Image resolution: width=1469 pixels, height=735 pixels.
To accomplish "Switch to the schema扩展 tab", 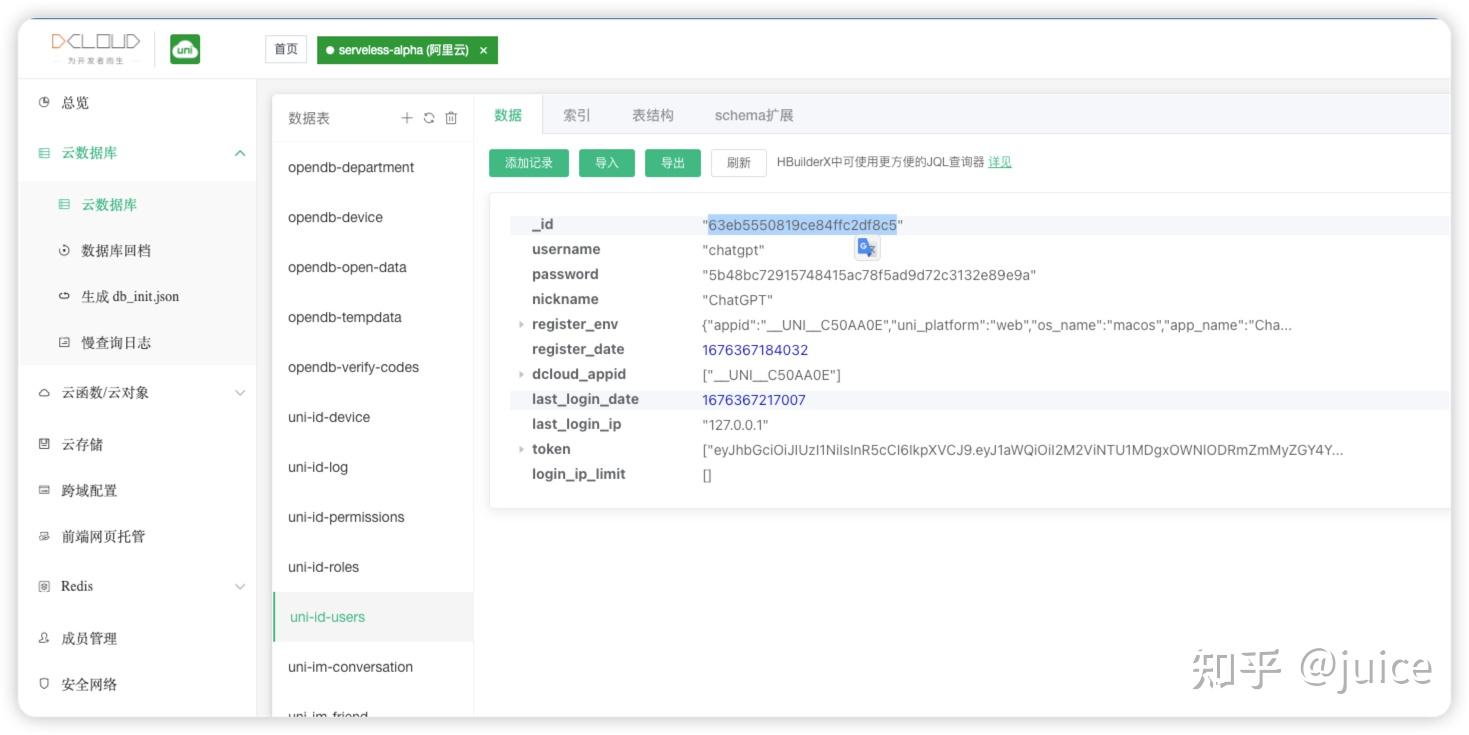I will [754, 115].
